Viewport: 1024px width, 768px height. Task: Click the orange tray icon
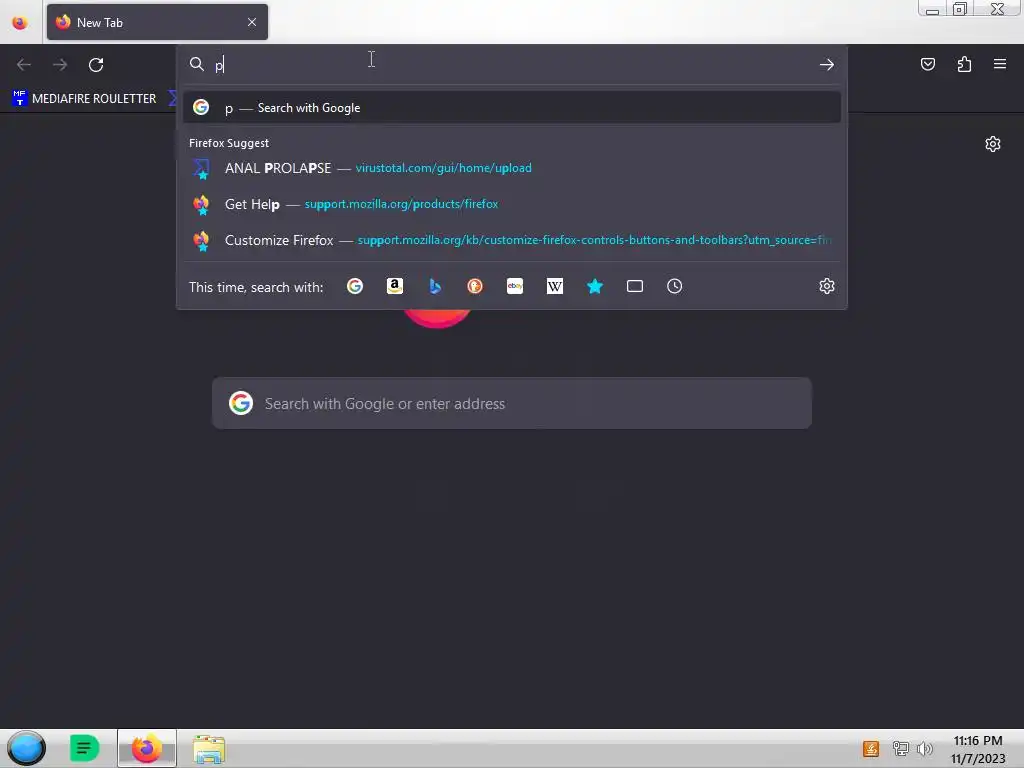pyautogui.click(x=871, y=749)
